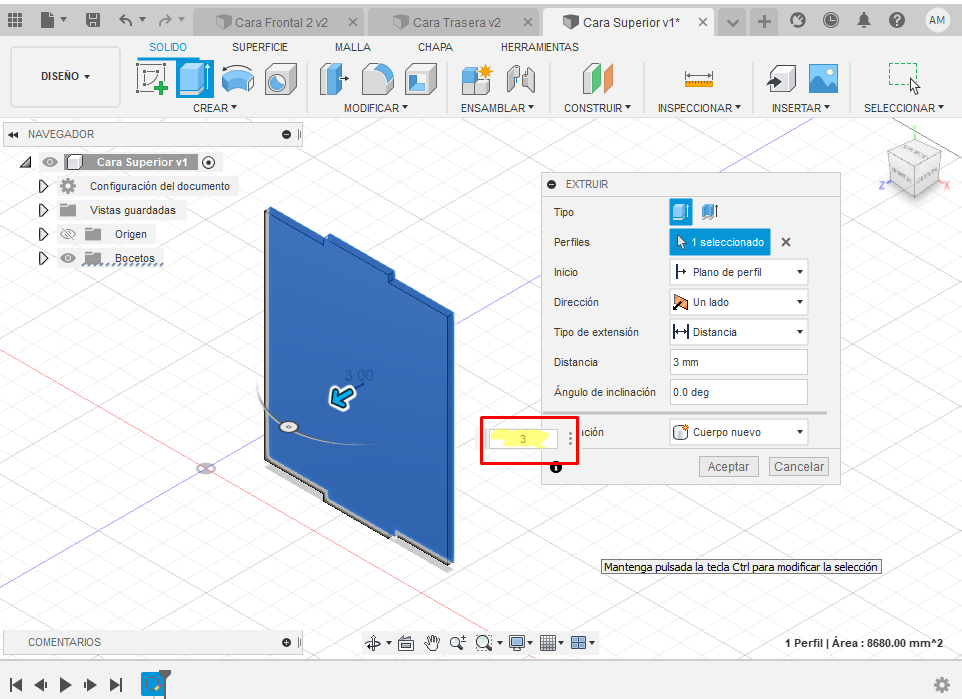962x699 pixels.
Task: Click the New Component icon
Action: click(x=477, y=79)
